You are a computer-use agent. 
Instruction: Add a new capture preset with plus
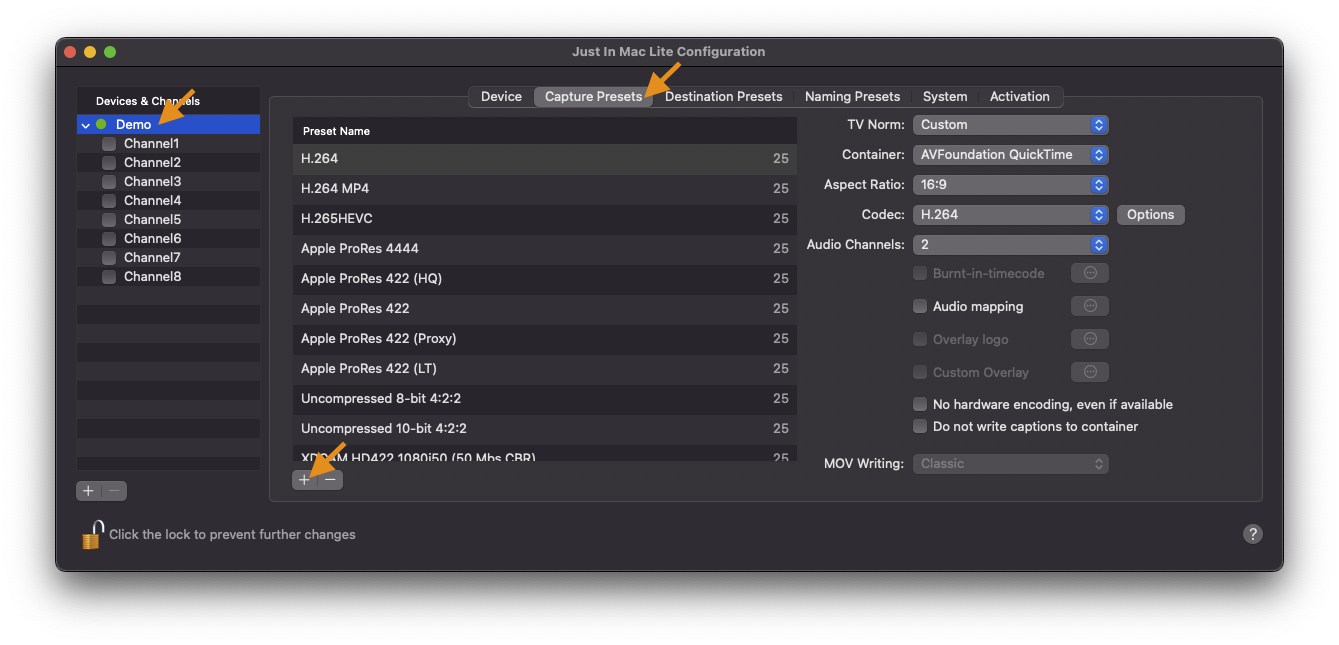305,480
